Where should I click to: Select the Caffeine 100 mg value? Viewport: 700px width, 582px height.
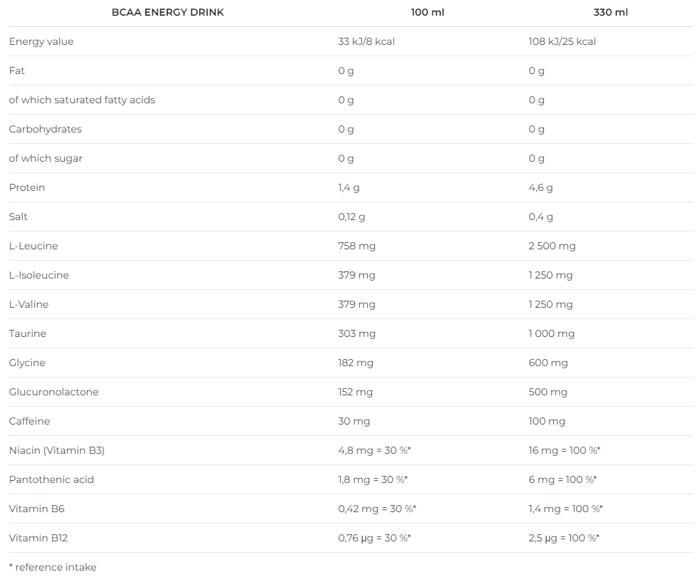(x=546, y=421)
